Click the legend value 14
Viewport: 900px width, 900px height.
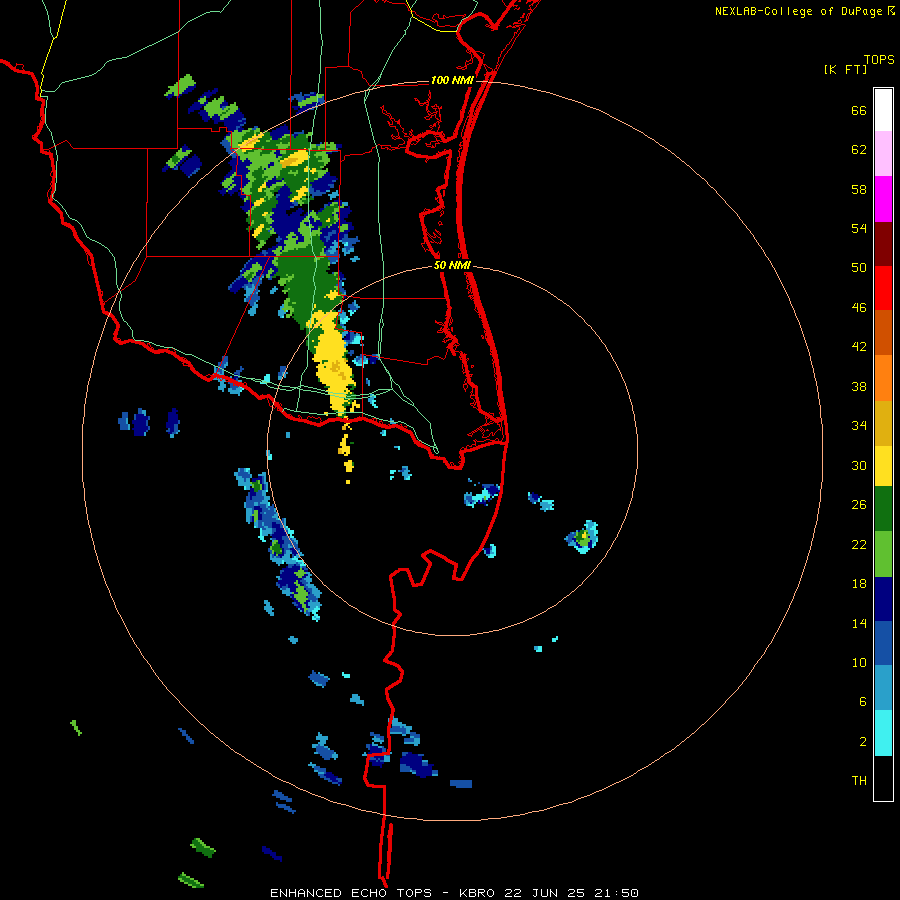(859, 623)
